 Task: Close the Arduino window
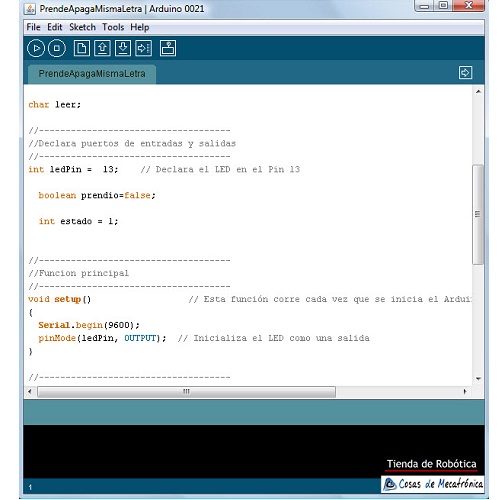468,6
